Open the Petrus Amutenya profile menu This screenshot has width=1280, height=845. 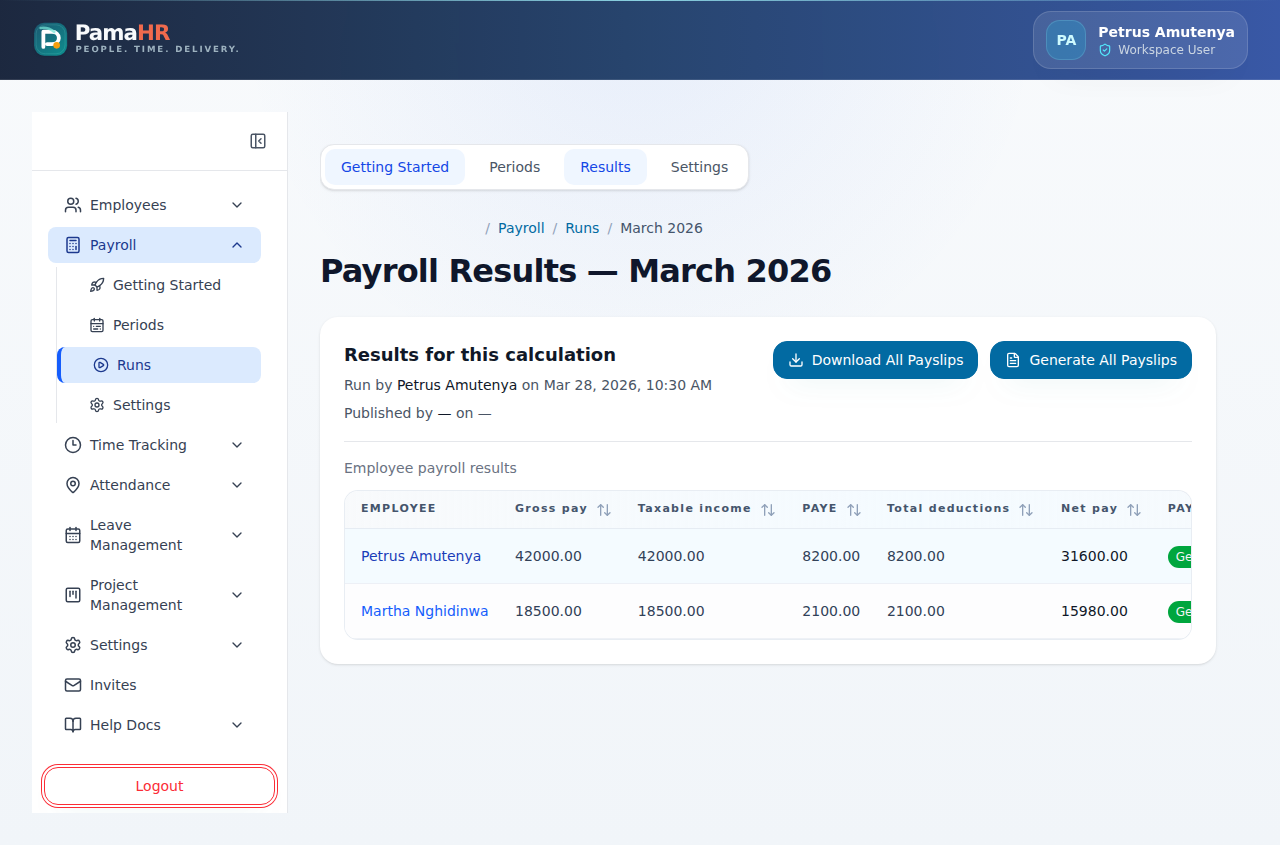1140,40
